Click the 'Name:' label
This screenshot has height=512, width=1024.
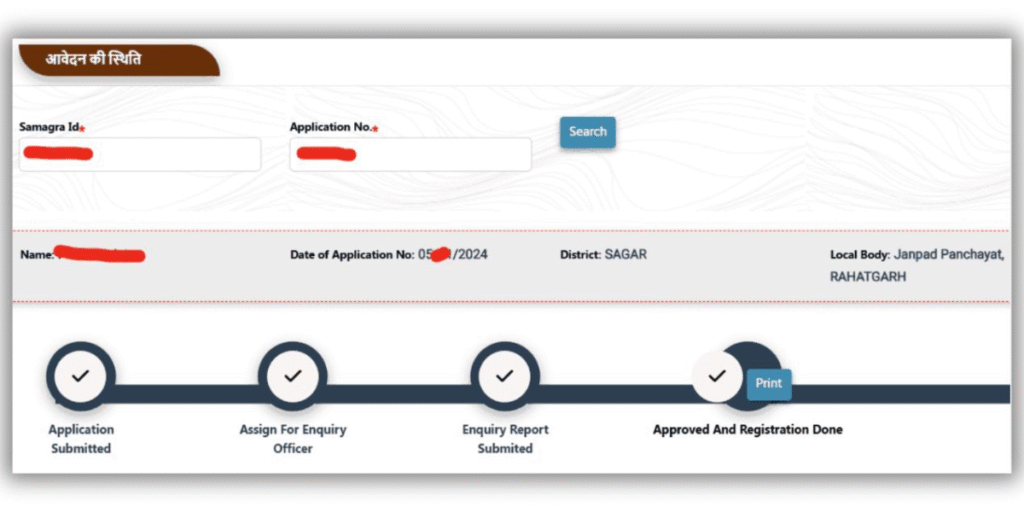[x=37, y=255]
